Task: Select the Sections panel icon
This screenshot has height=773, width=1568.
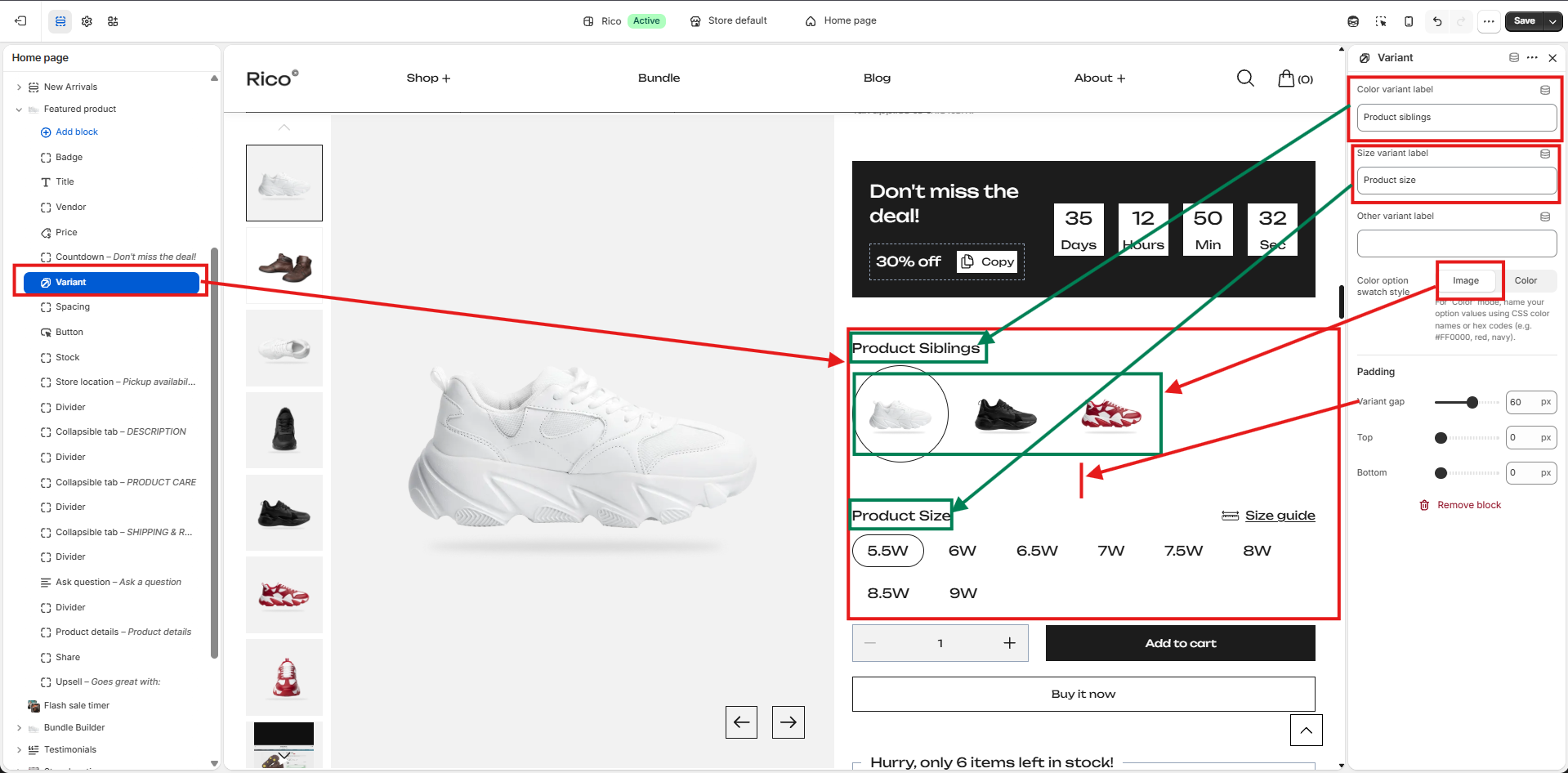Action: [x=60, y=21]
